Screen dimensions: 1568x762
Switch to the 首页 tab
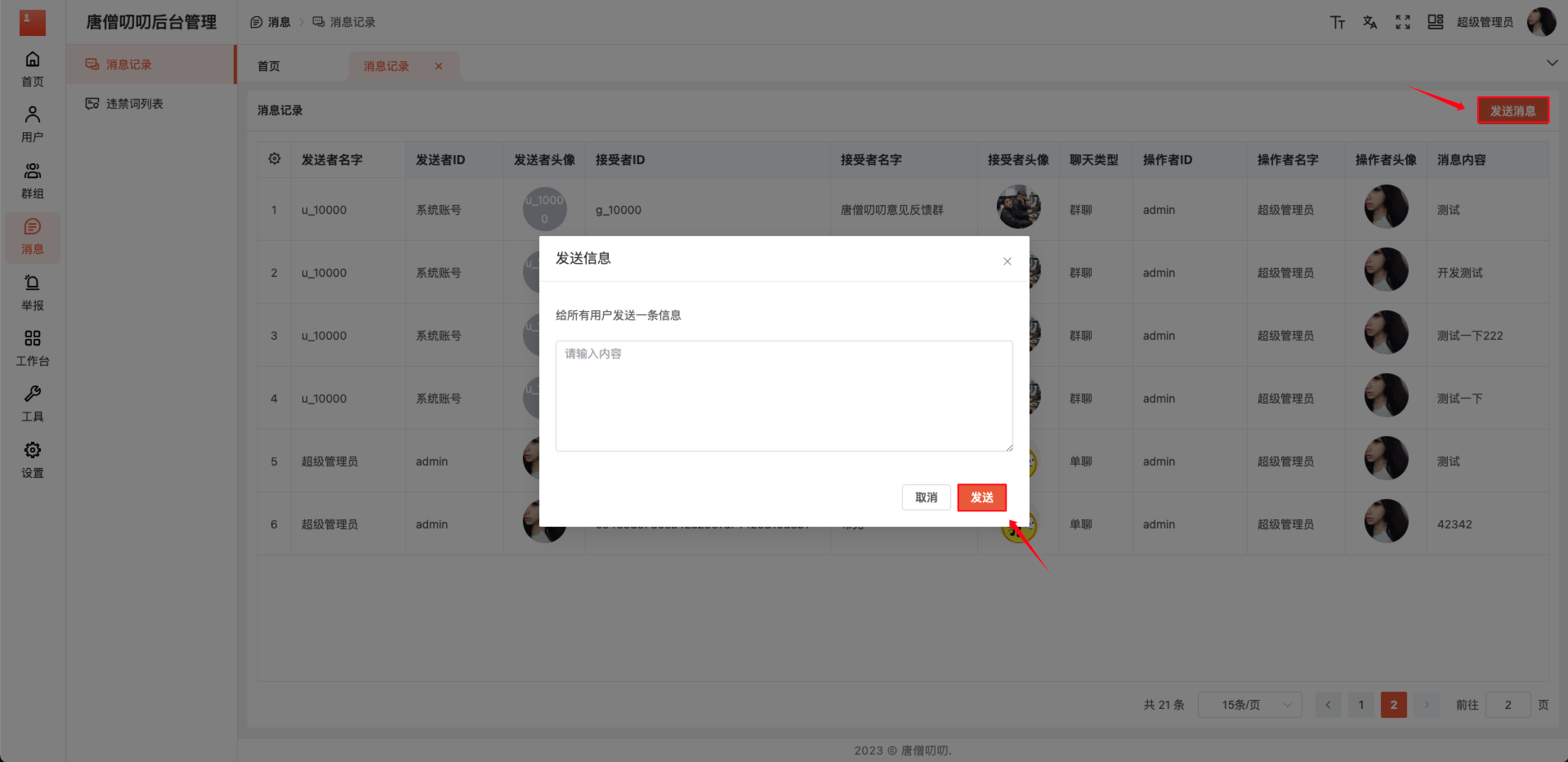268,65
